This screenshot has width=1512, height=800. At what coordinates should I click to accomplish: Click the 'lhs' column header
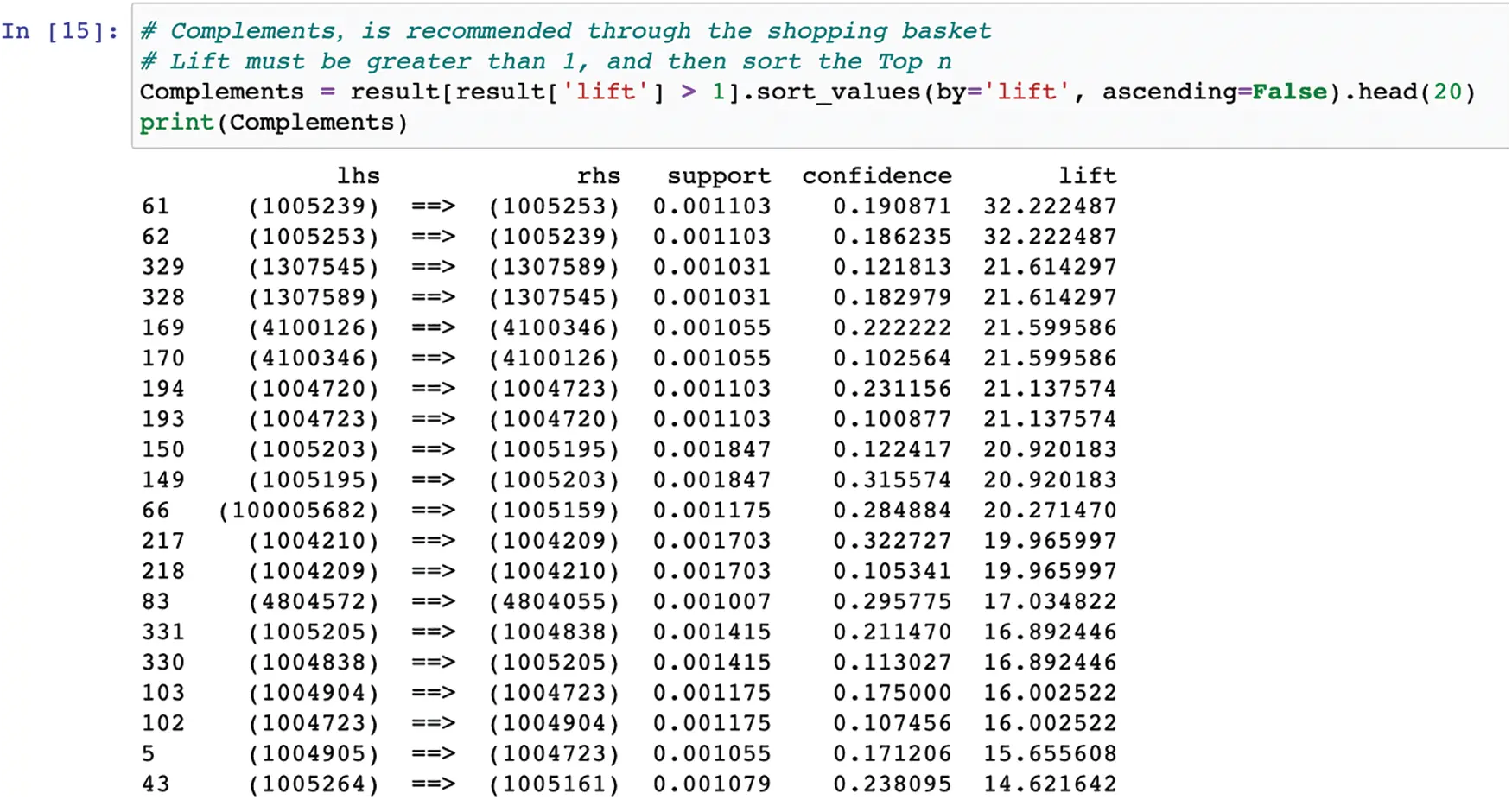(358, 176)
